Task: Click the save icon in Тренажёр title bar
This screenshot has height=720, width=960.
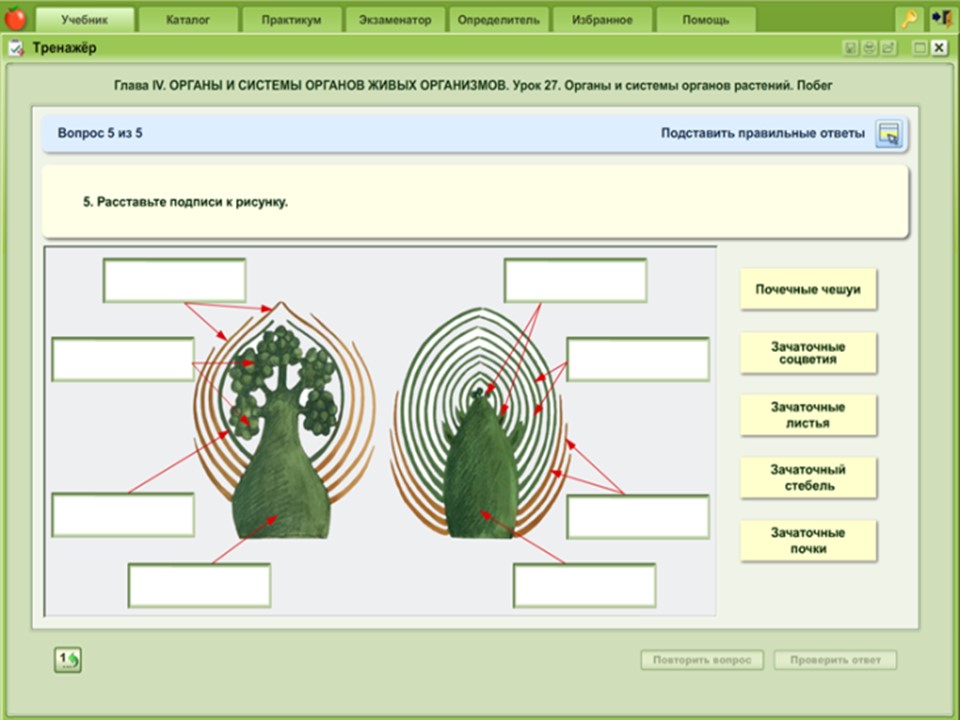Action: pyautogui.click(x=850, y=48)
